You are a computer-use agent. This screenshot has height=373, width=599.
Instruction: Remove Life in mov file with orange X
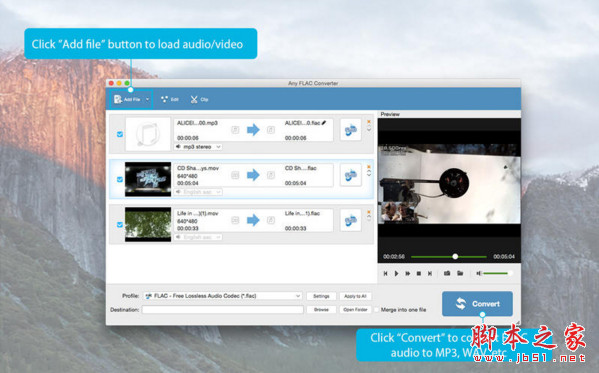(369, 212)
